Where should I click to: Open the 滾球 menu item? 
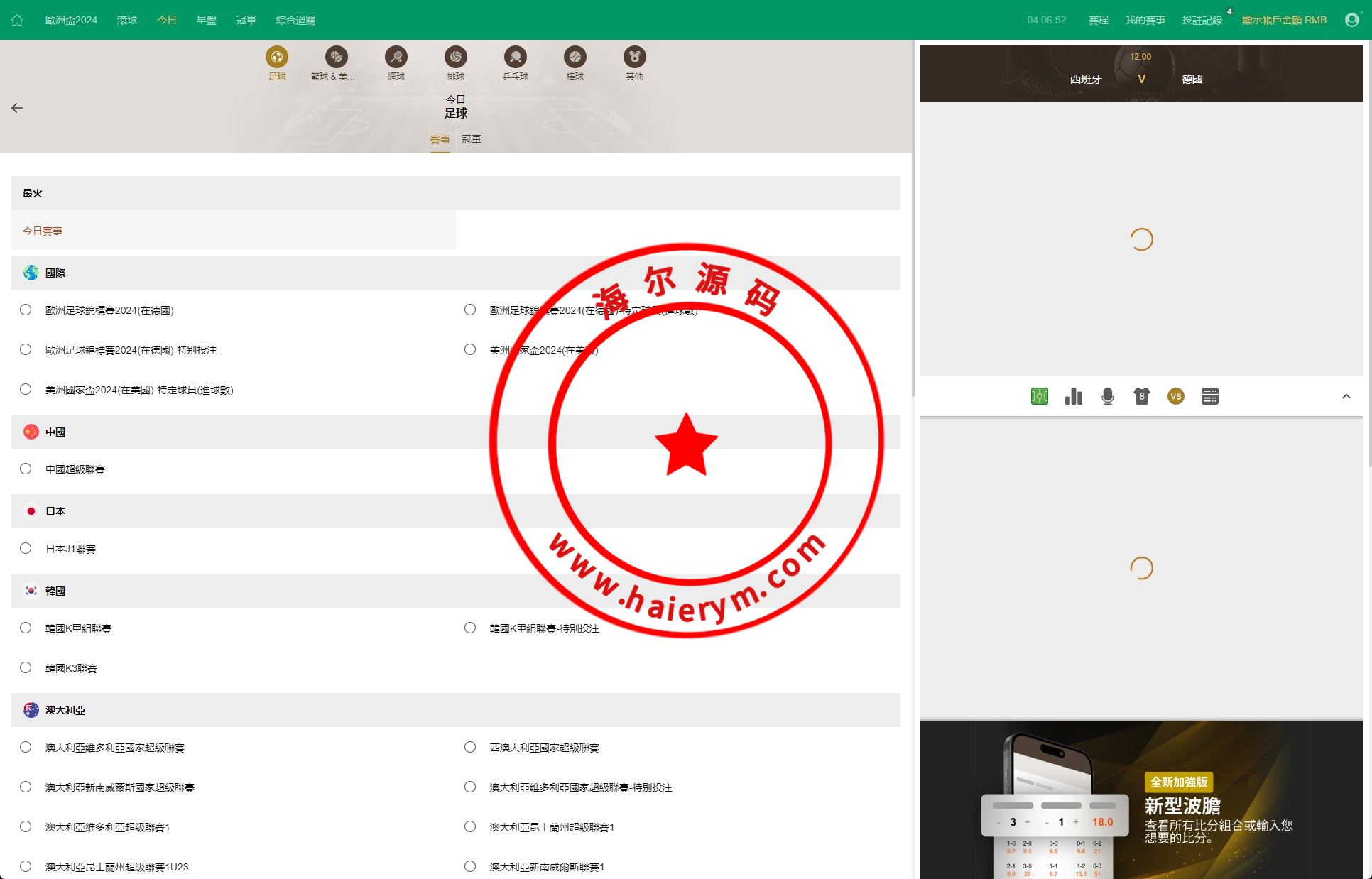(x=127, y=20)
